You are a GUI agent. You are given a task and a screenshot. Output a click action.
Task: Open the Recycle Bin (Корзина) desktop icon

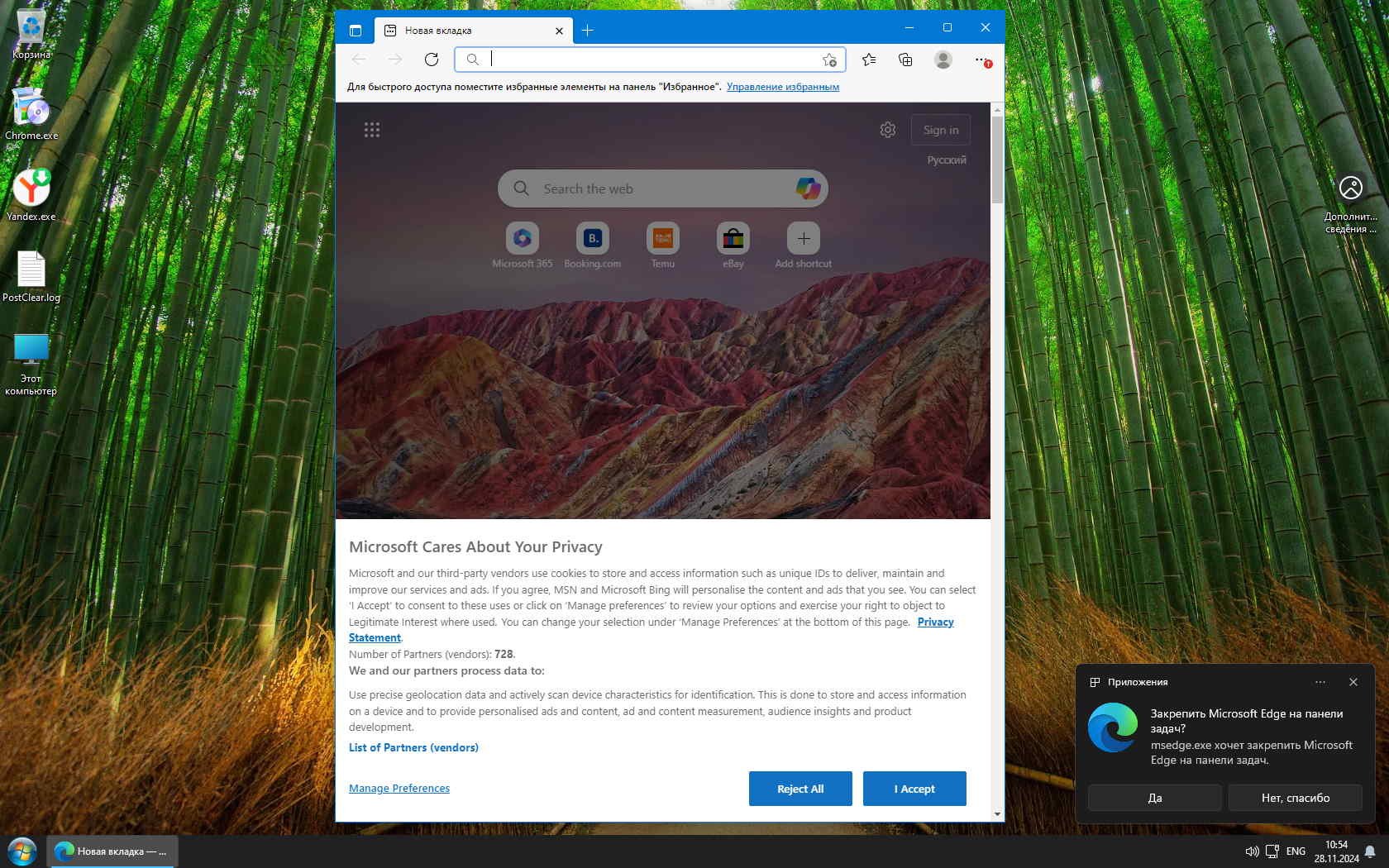[x=31, y=35]
